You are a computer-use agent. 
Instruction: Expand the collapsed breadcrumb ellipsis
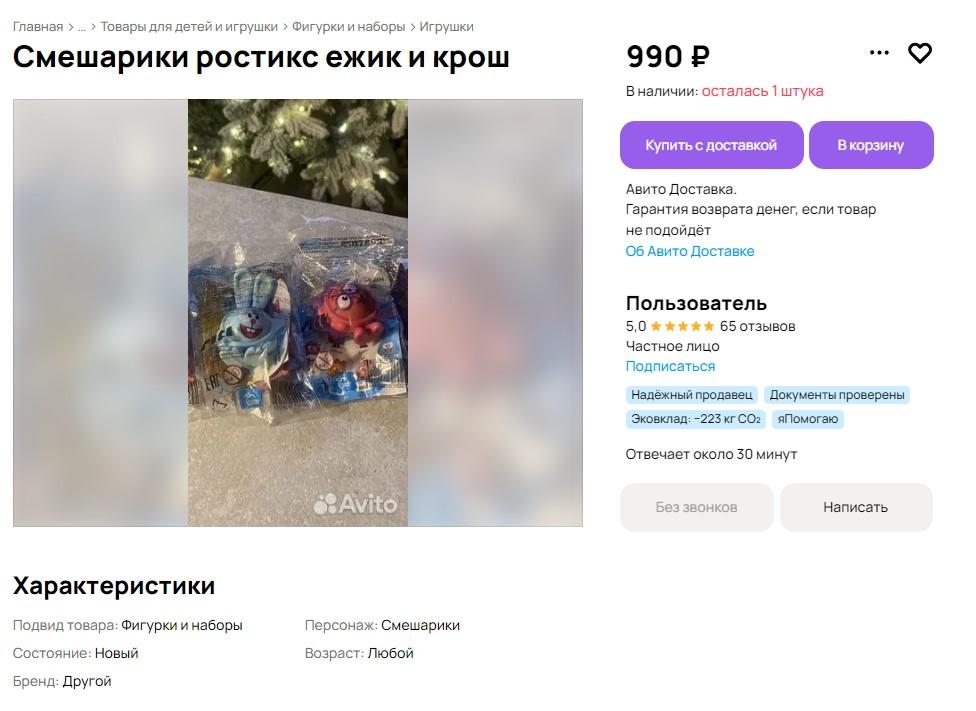(81, 27)
